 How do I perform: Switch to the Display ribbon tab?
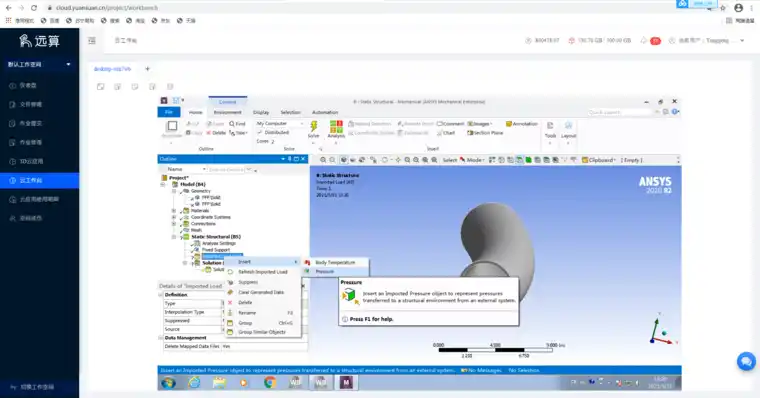coord(261,112)
